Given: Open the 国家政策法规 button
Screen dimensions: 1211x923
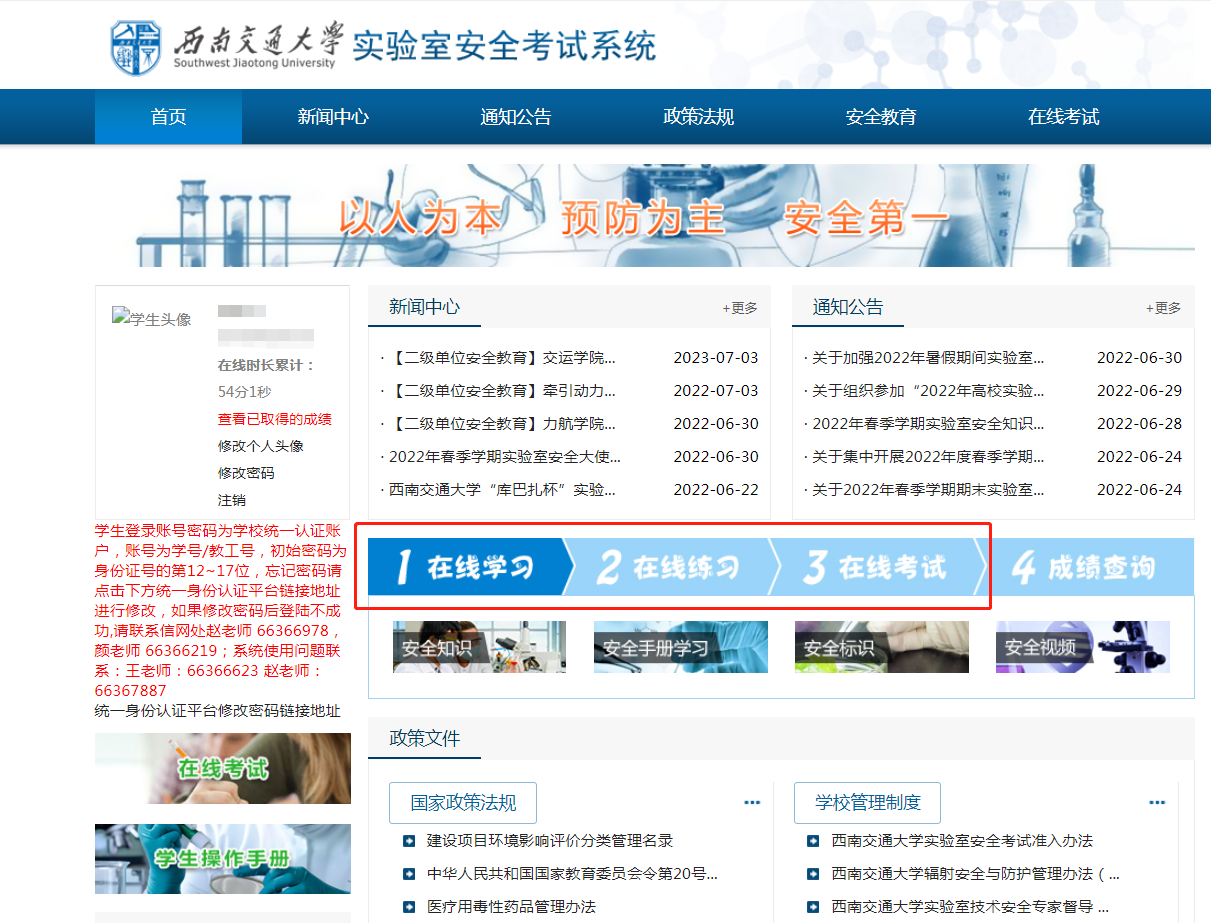Looking at the screenshot, I should click(463, 802).
